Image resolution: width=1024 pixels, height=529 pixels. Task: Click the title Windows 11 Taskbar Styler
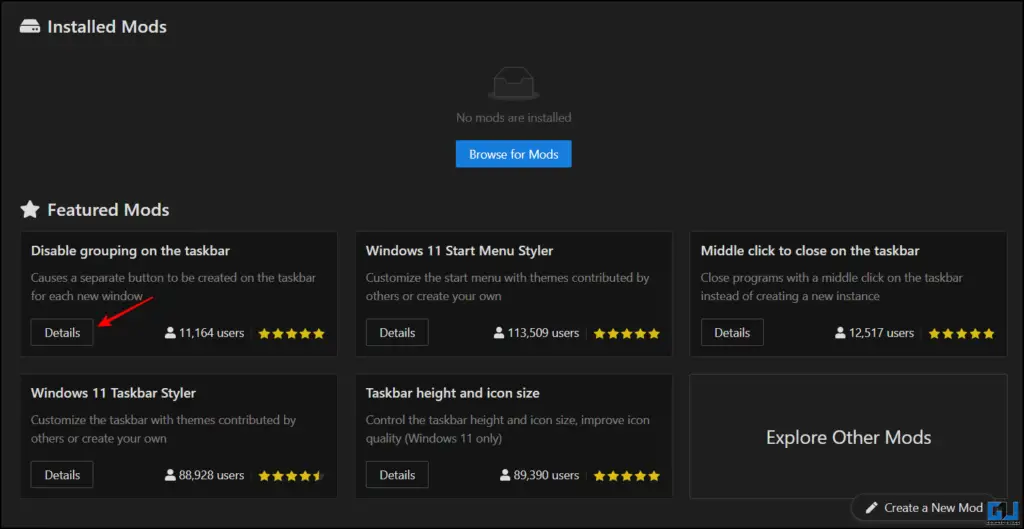coord(114,393)
